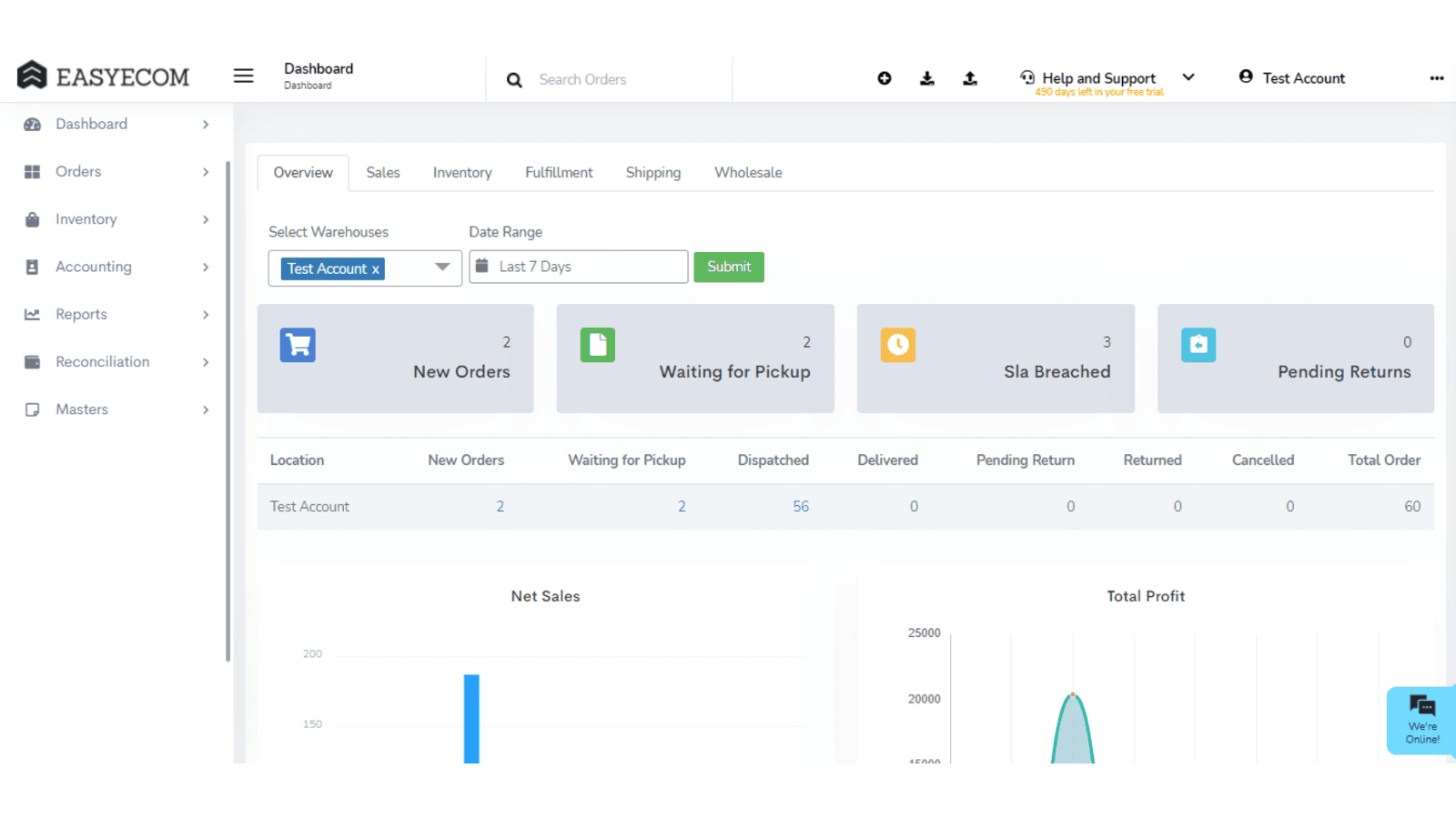Image resolution: width=1456 pixels, height=819 pixels.
Task: Toggle the sidebar with the hamburger icon
Action: point(243,76)
